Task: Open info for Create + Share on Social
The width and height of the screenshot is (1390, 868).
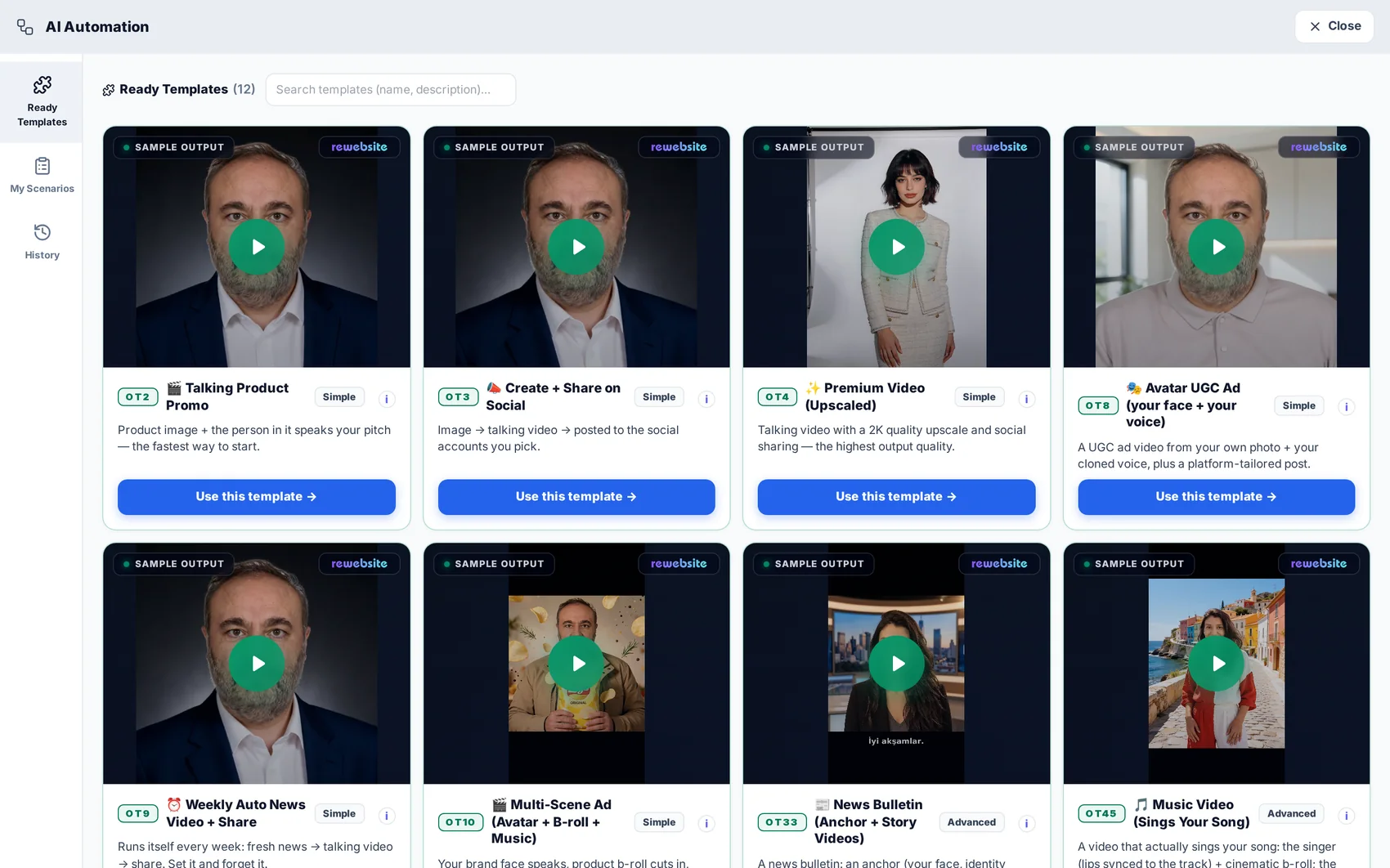Action: 706,399
